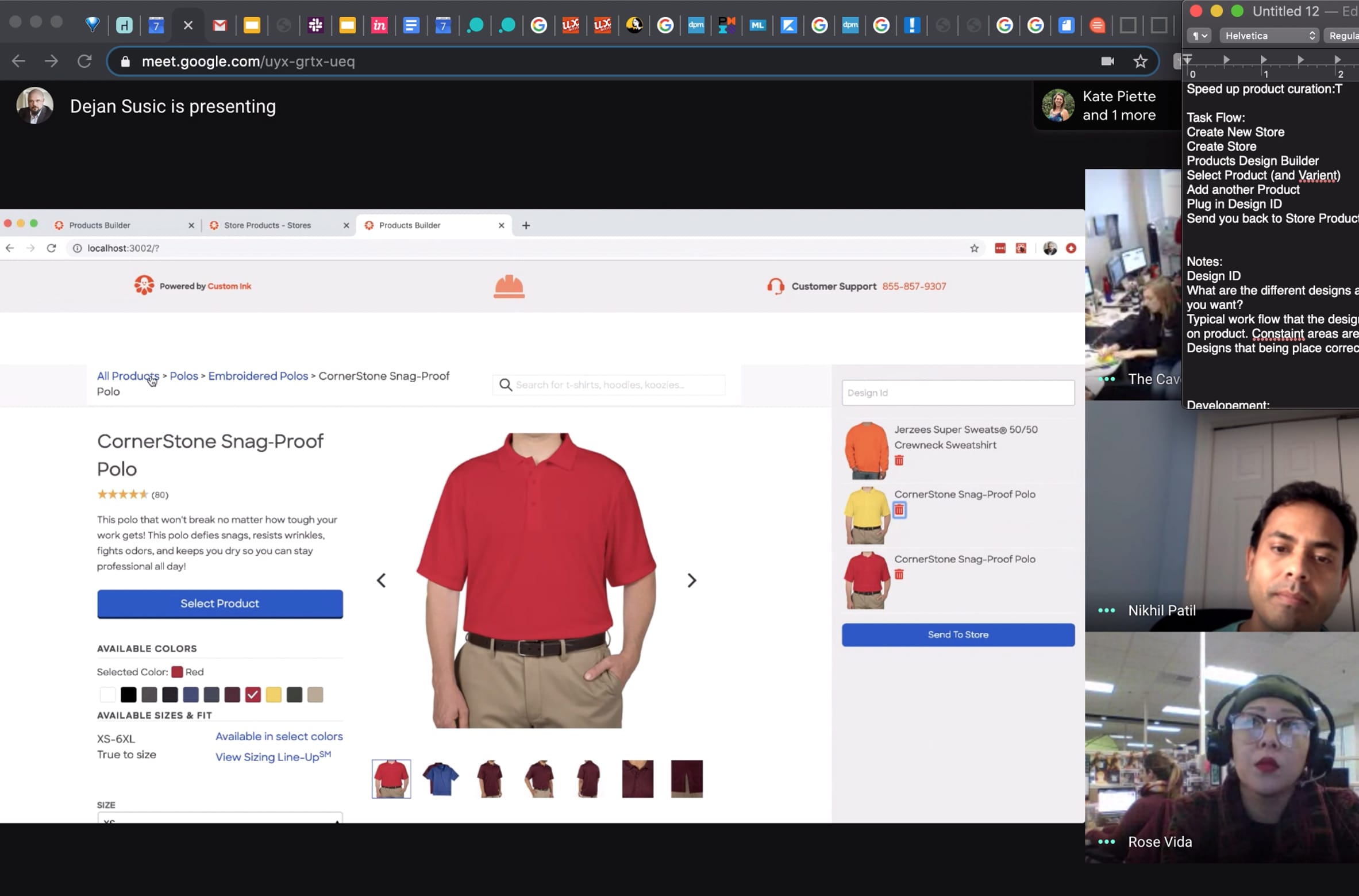Choose the yellow color swatch
This screenshot has width=1359, height=896.
(274, 694)
